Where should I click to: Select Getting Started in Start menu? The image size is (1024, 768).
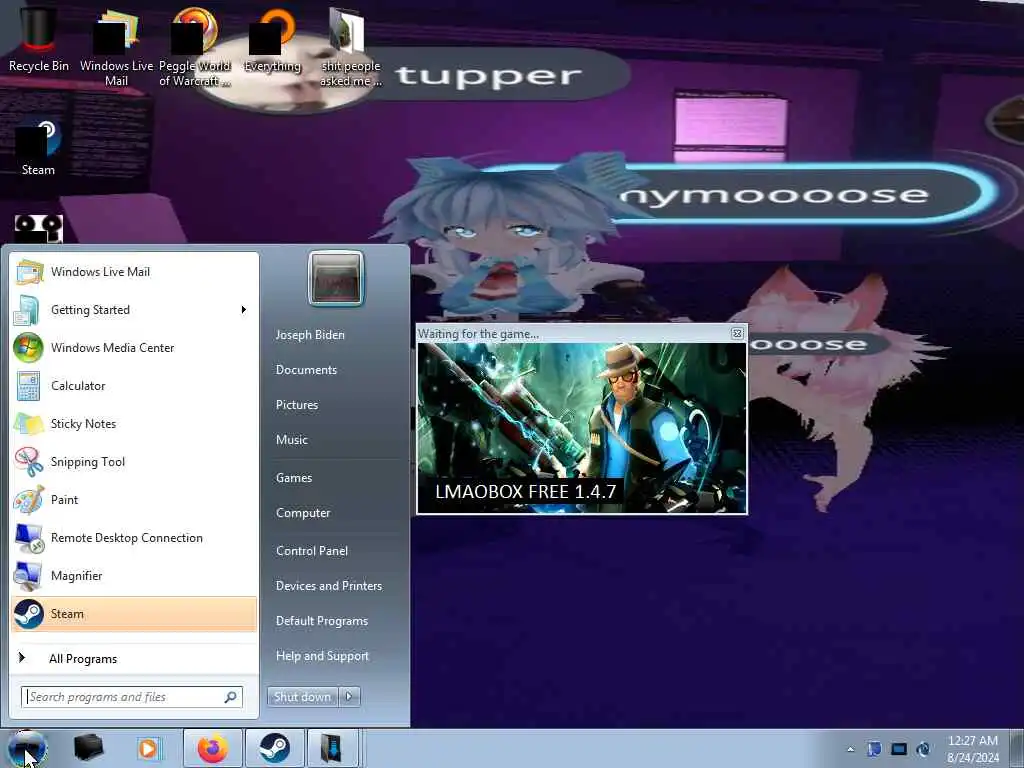(134, 310)
